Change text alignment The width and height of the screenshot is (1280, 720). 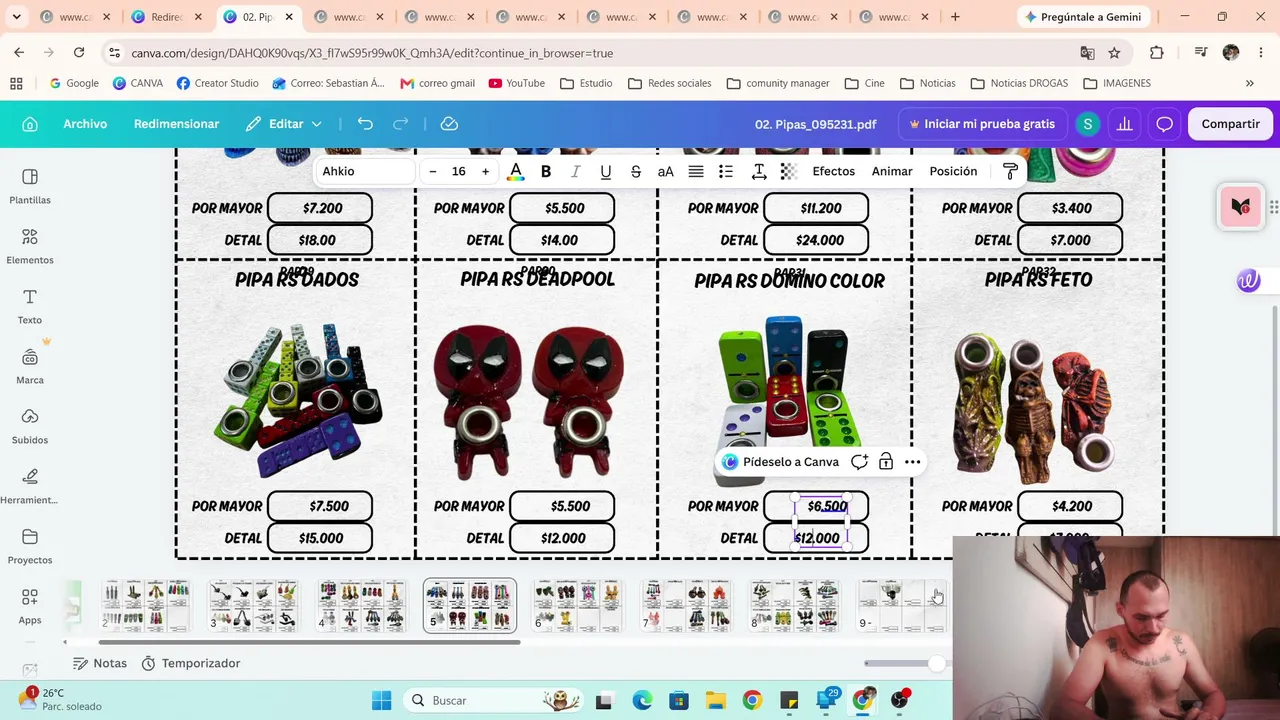click(696, 172)
